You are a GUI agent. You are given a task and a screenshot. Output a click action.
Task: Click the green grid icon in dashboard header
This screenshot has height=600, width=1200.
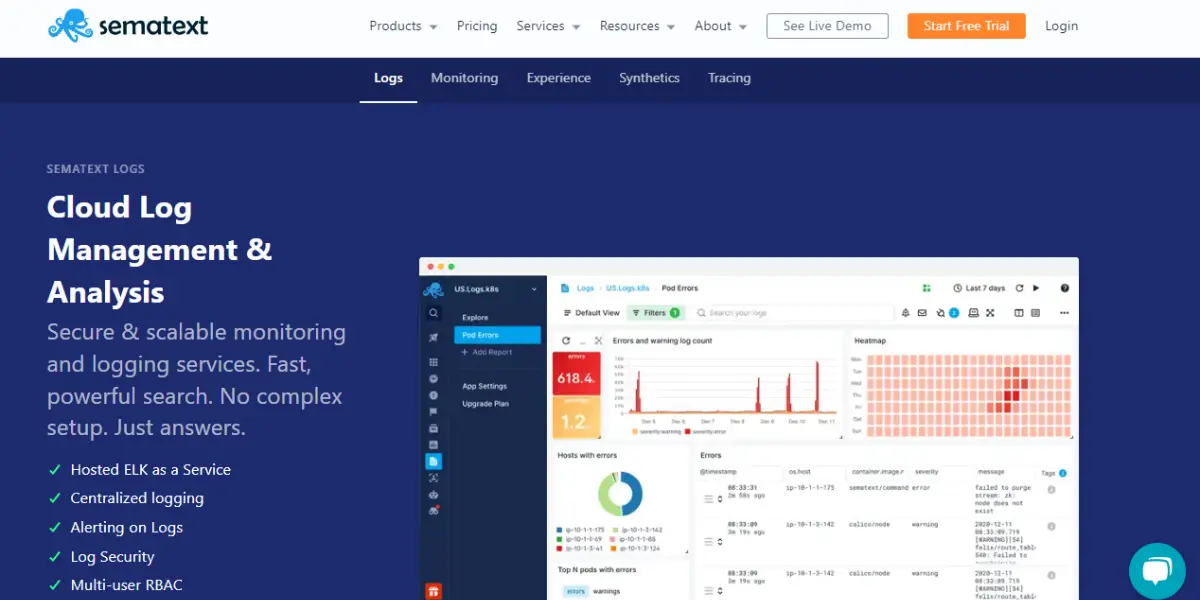(927, 288)
